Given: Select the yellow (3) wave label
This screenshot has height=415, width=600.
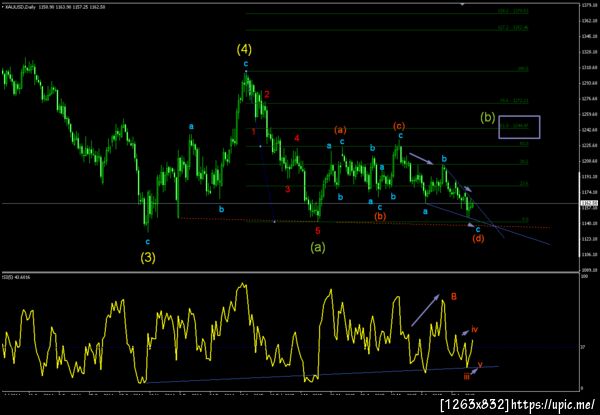Looking at the screenshot, I should (148, 258).
